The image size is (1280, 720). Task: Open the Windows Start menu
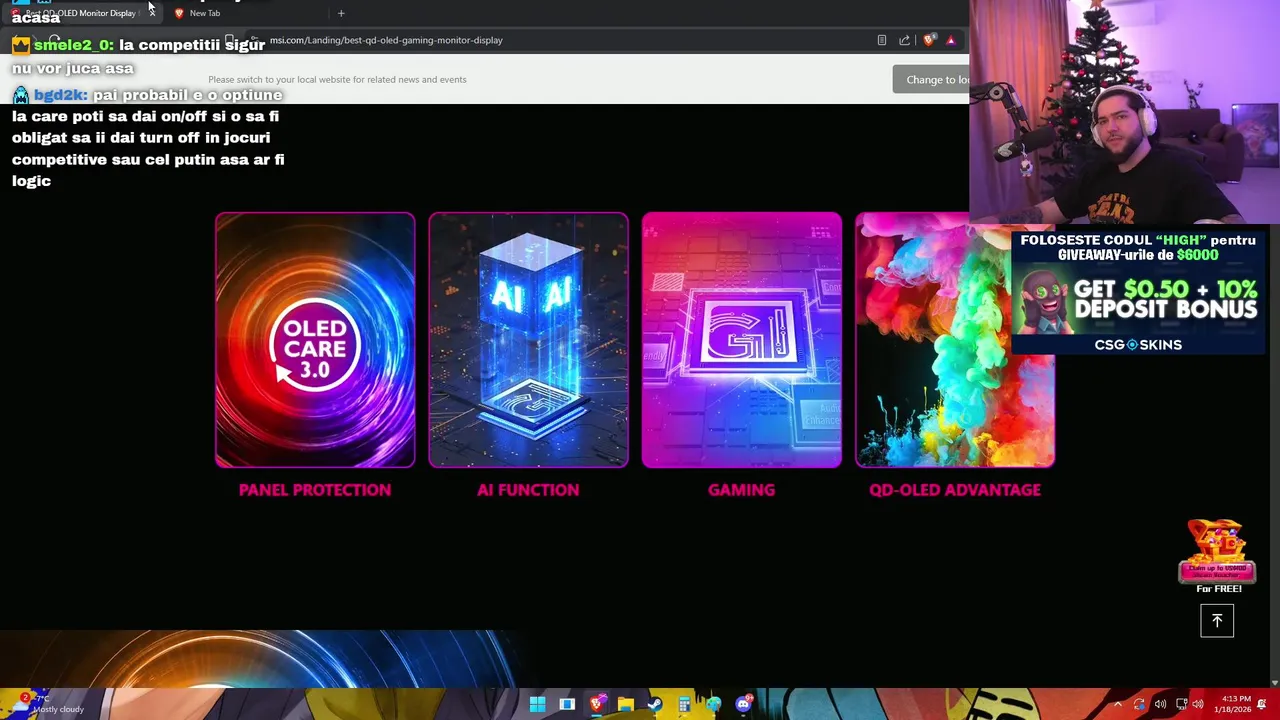(x=537, y=704)
